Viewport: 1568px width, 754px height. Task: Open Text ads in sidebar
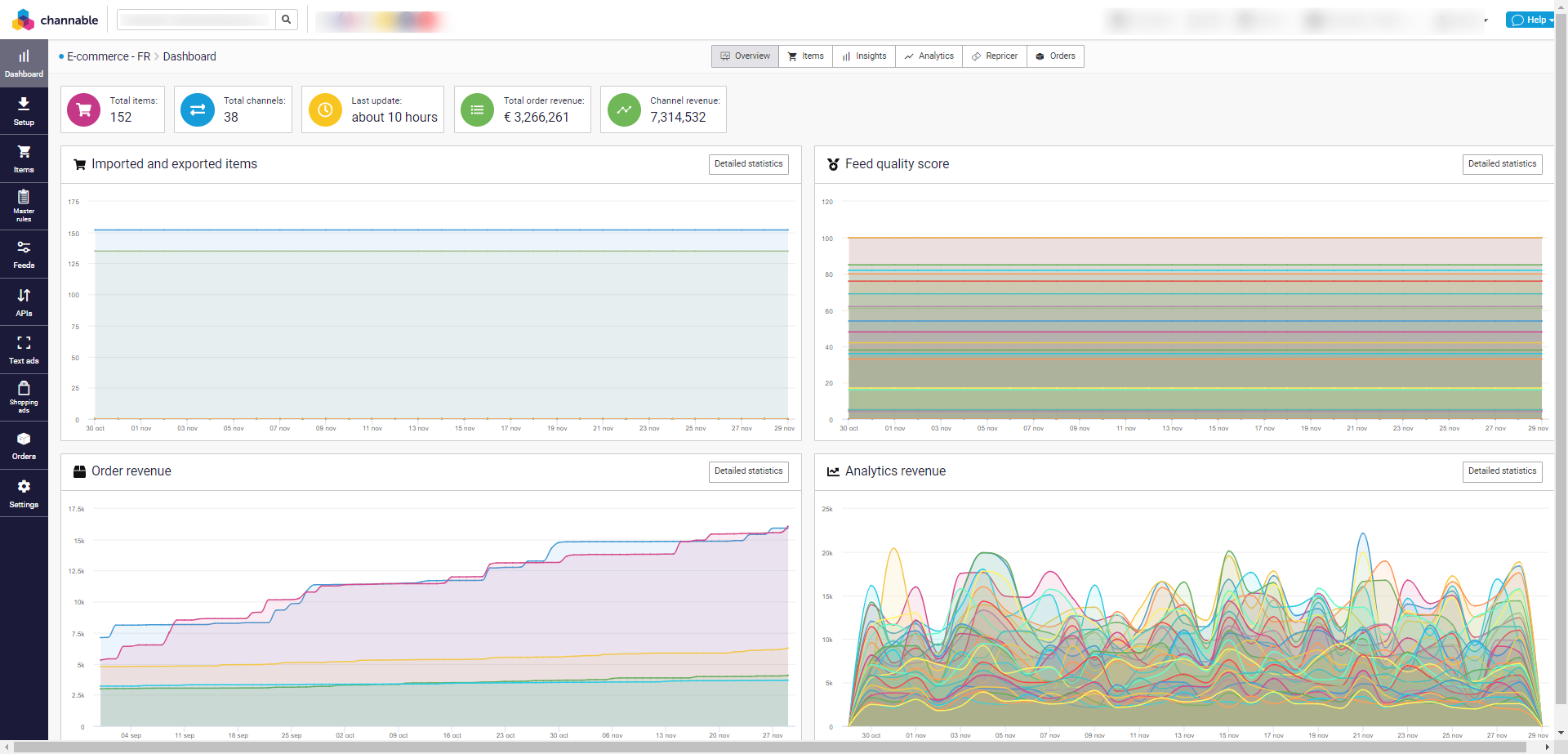coord(24,350)
